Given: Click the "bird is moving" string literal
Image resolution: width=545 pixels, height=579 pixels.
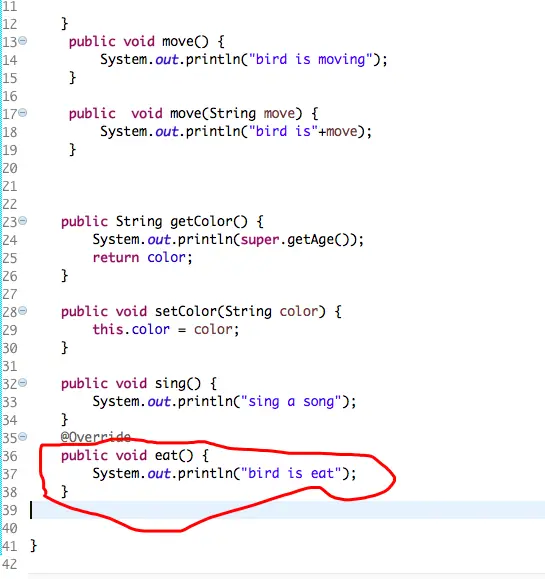Looking at the screenshot, I should [310, 59].
